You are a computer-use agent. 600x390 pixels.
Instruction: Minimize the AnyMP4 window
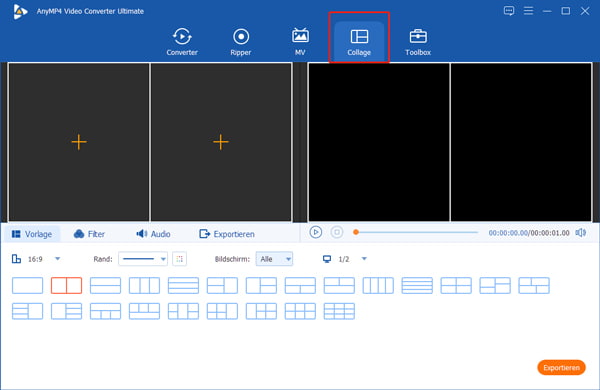547,11
